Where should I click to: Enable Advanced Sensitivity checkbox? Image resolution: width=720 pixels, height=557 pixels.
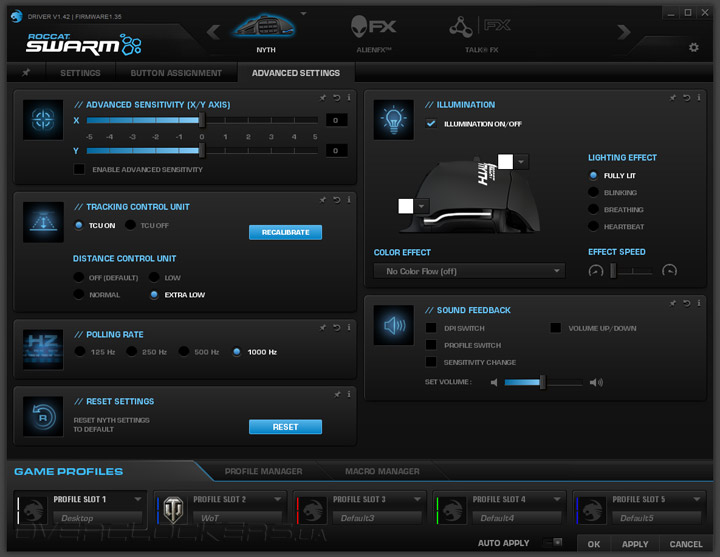click(x=79, y=169)
